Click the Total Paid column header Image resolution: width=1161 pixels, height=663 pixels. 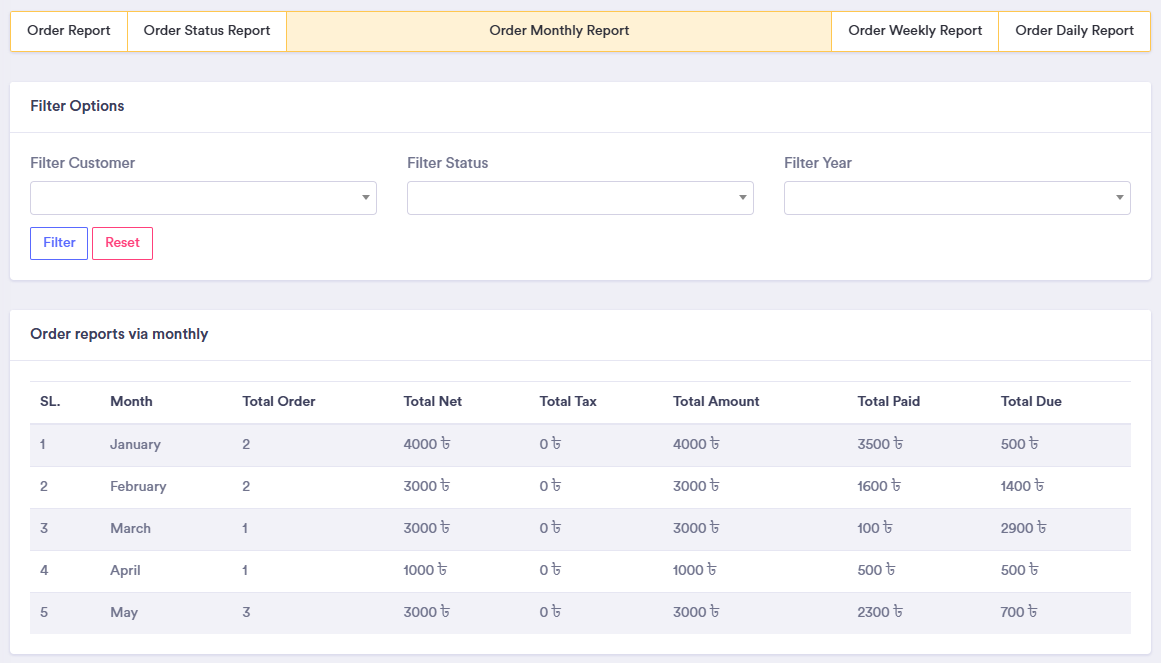889,402
